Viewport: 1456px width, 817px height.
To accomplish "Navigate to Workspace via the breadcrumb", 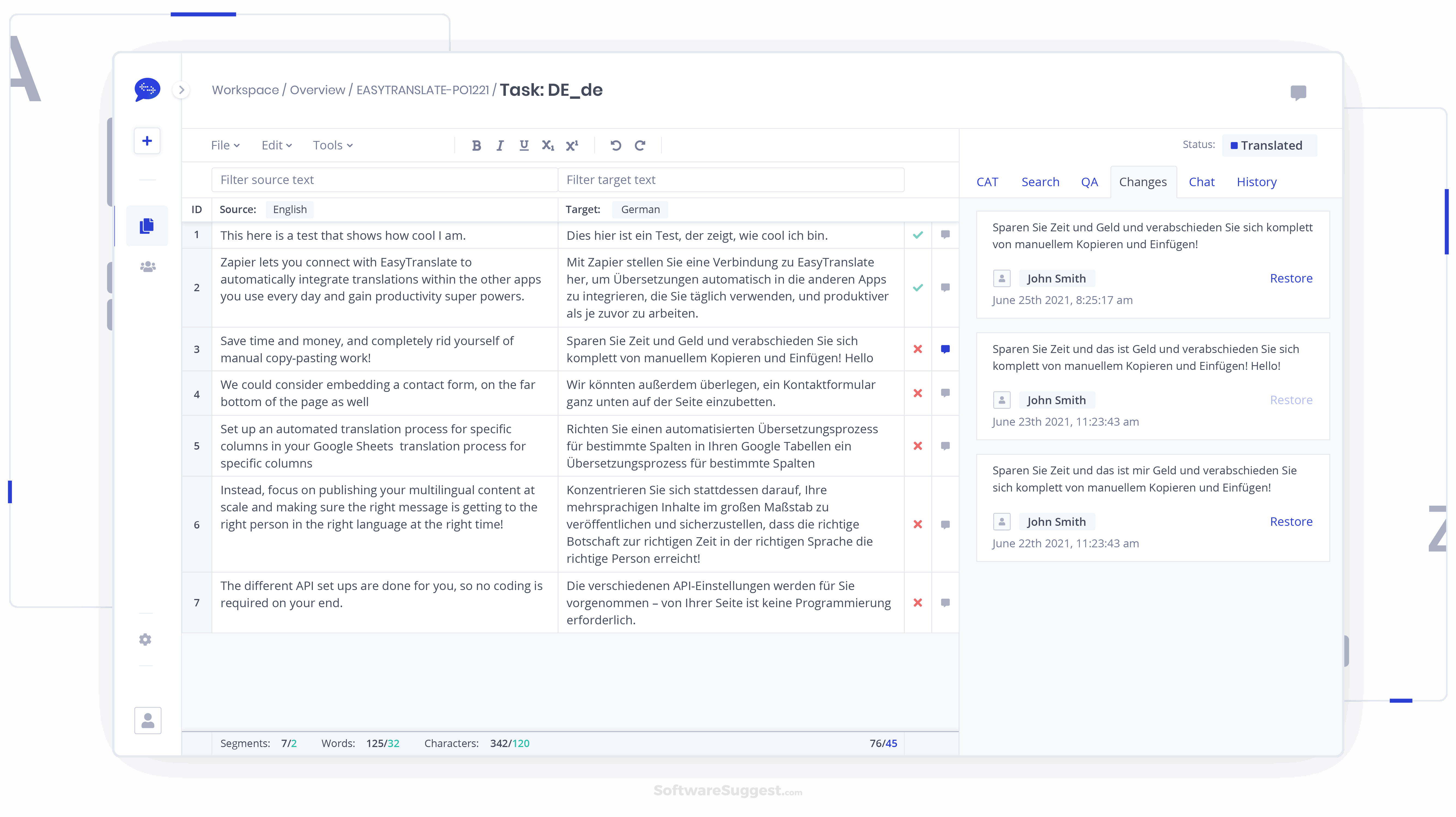I will (x=245, y=89).
